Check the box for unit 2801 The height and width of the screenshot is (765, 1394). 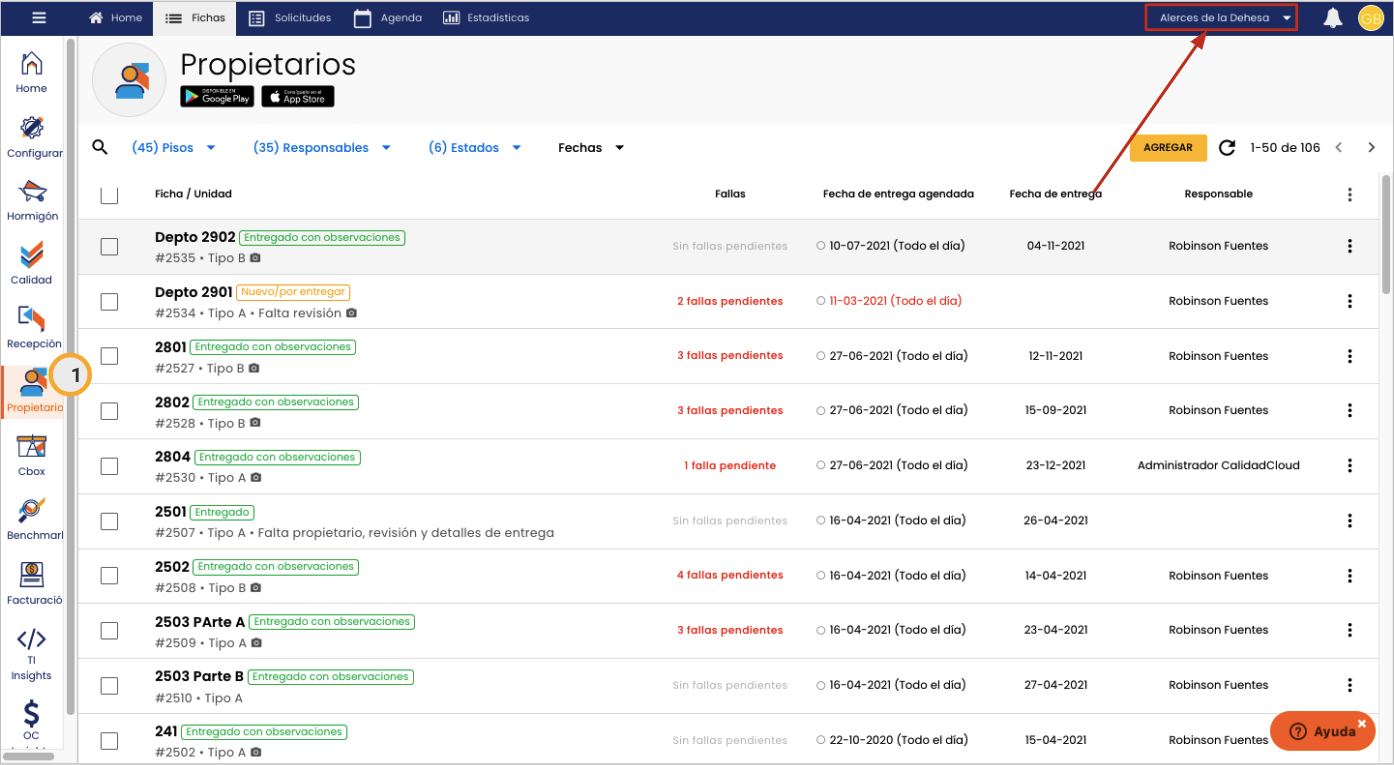pyautogui.click(x=109, y=356)
